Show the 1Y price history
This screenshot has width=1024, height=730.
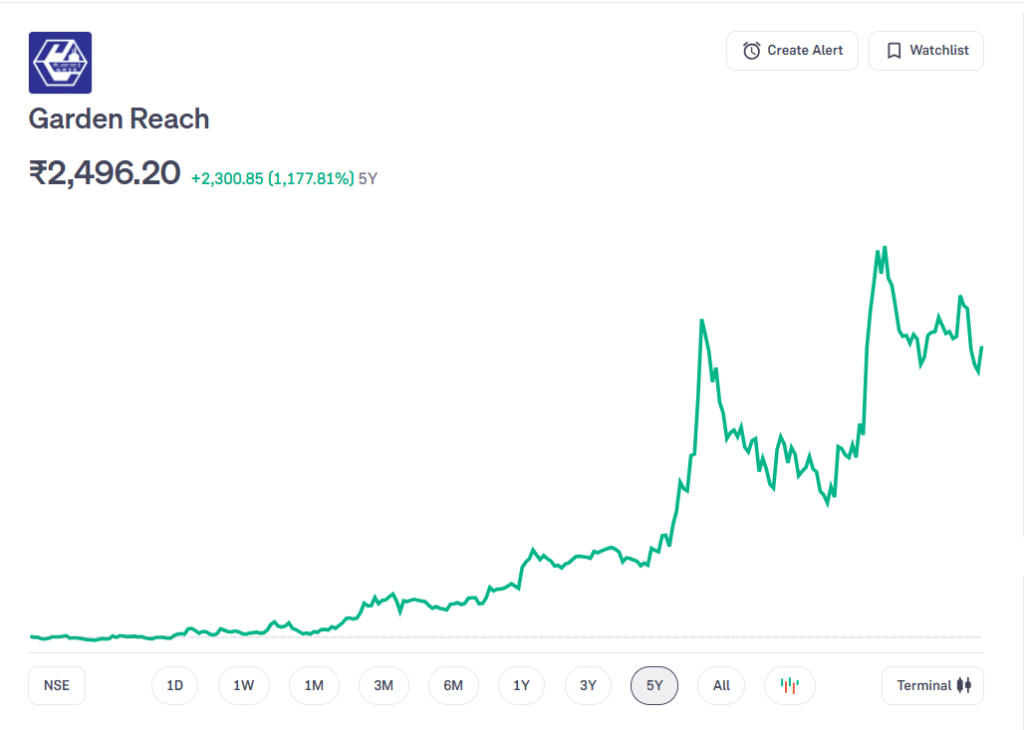pyautogui.click(x=521, y=686)
